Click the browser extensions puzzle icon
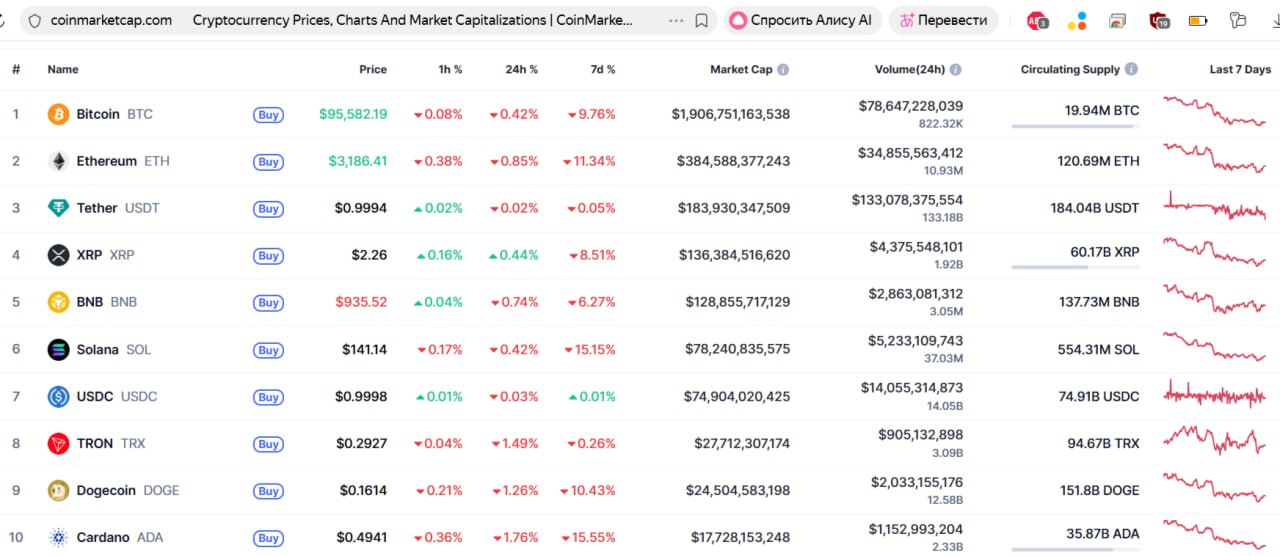 coord(1238,20)
